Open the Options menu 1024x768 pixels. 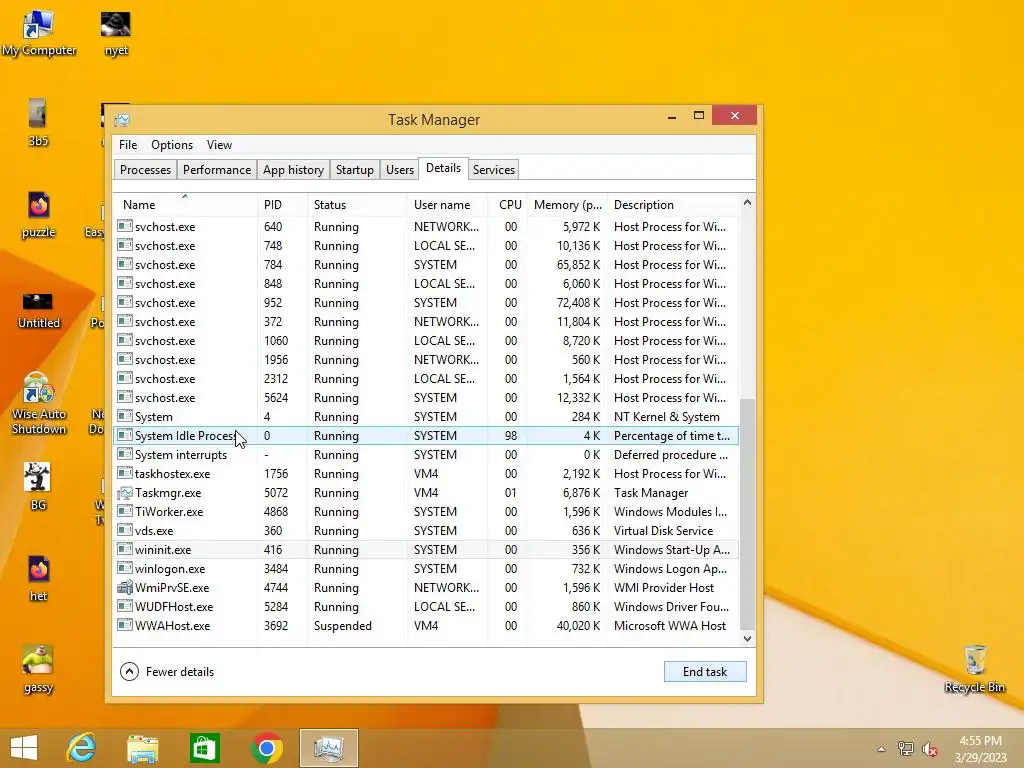click(172, 145)
